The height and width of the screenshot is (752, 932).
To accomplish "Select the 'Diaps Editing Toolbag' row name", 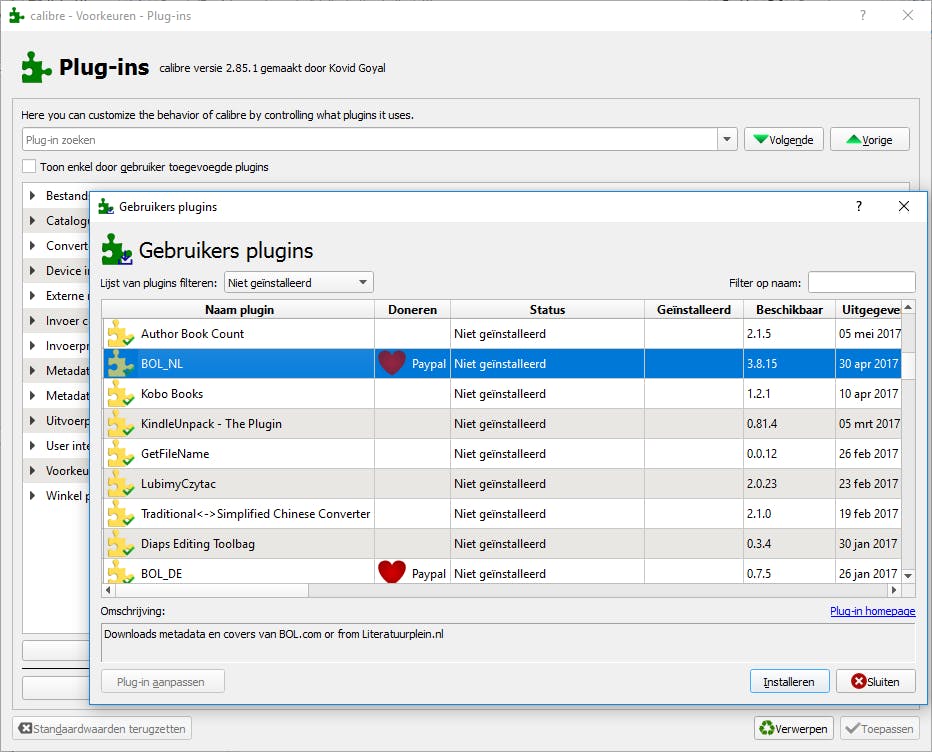I will 197,543.
